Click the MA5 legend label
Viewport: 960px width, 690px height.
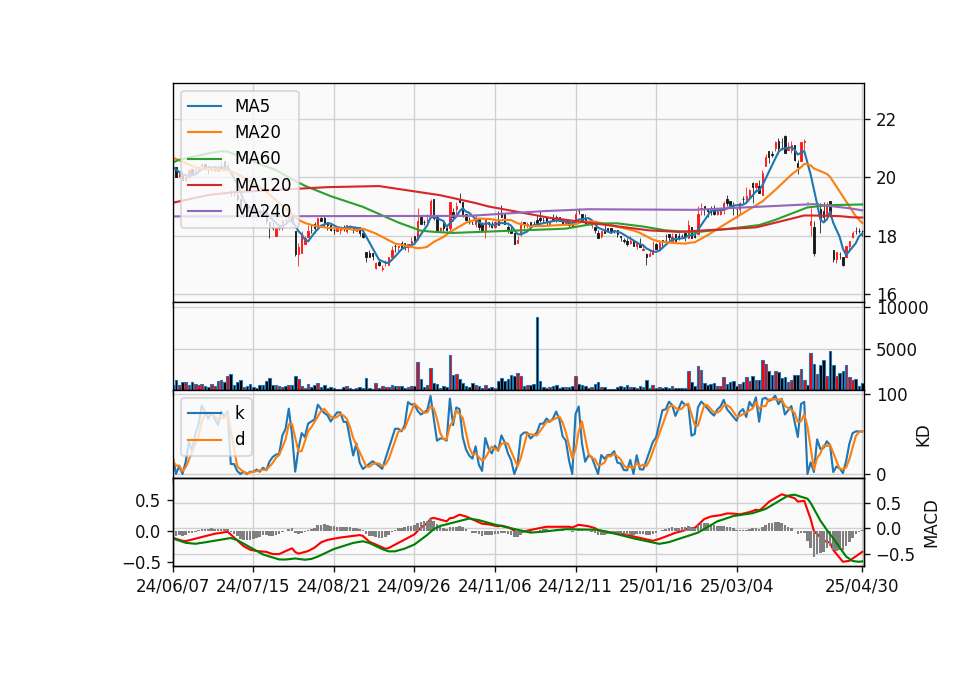click(252, 106)
